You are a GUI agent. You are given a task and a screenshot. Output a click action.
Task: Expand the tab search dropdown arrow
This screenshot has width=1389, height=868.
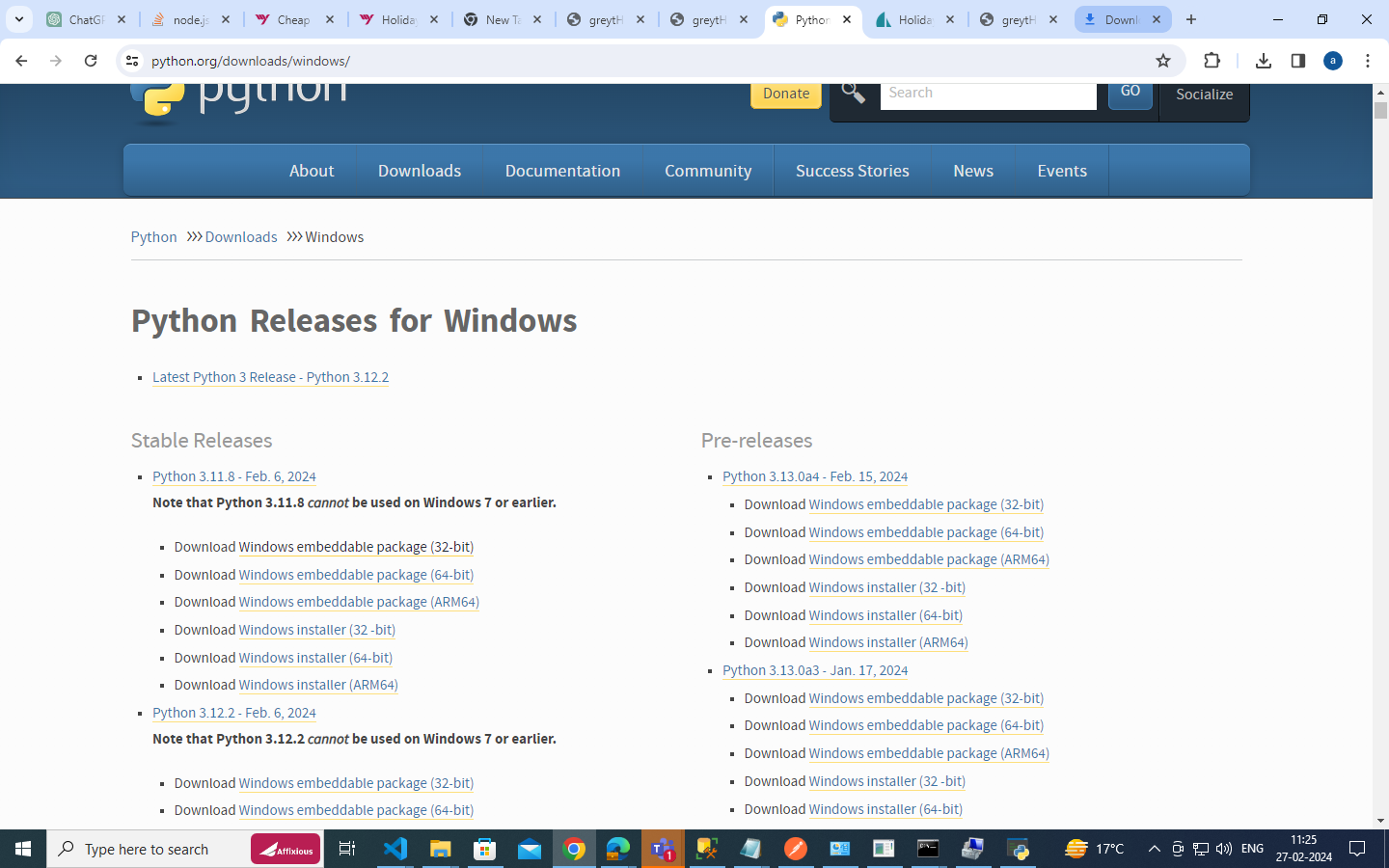pyautogui.click(x=18, y=19)
